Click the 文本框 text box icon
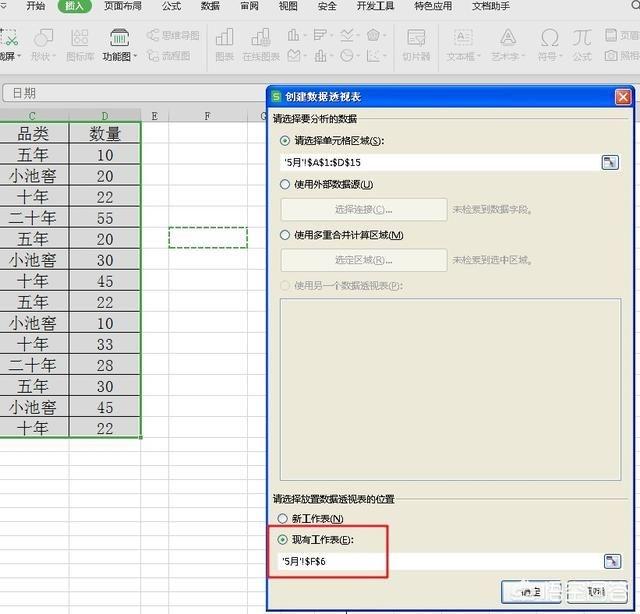640x614 pixels. coord(462,38)
